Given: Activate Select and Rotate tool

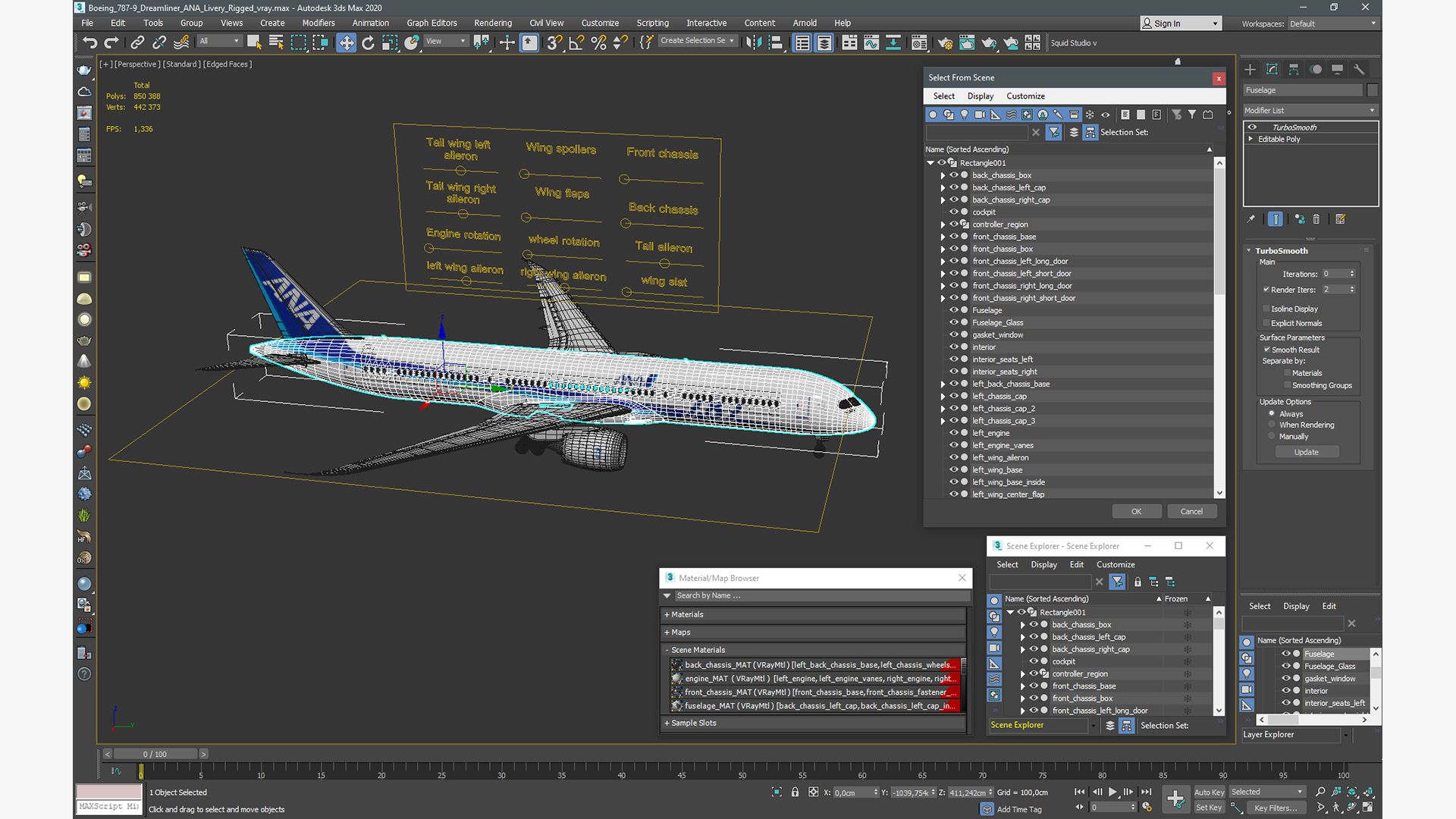Looking at the screenshot, I should [x=368, y=42].
